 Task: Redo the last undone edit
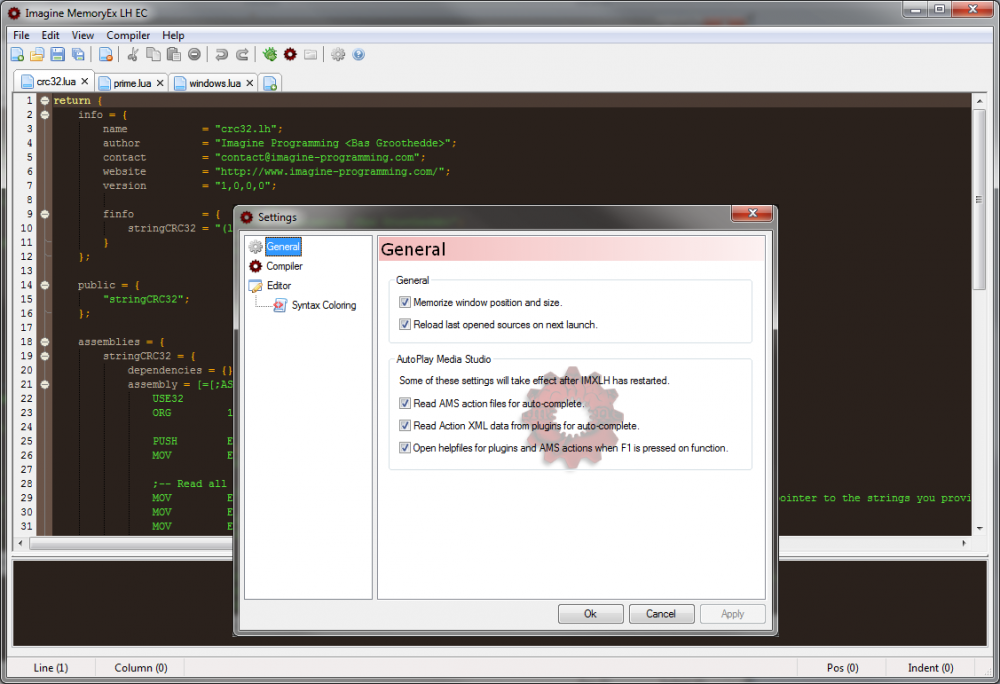[x=242, y=55]
